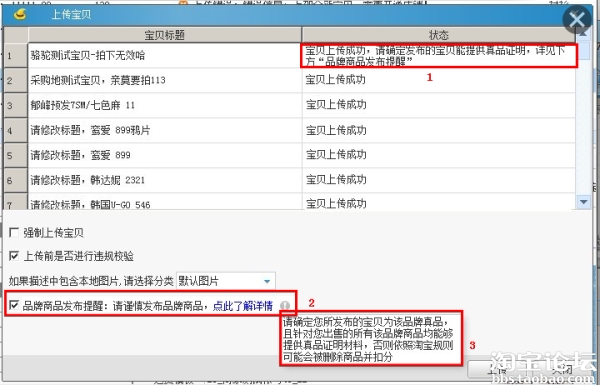
Task: Uncheck 上传前是否进行违规校验
Action: pyautogui.click(x=14, y=256)
